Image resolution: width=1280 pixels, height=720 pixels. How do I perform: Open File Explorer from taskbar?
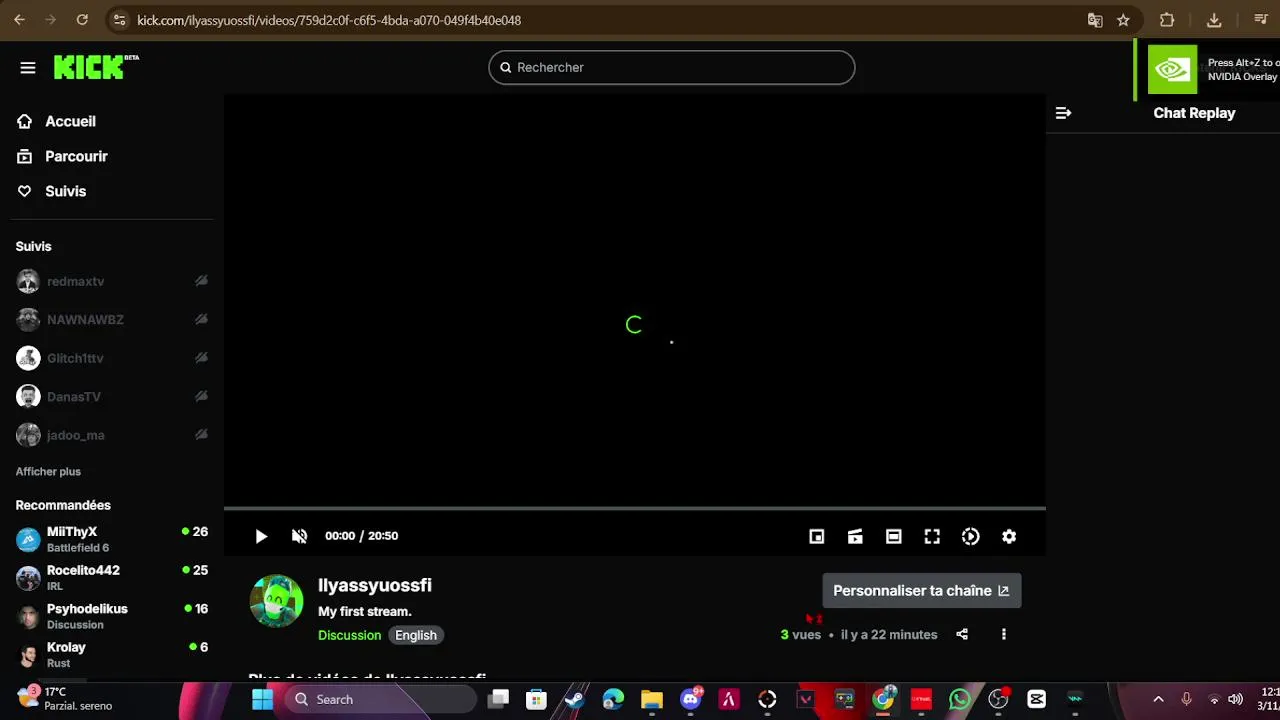[x=652, y=699]
